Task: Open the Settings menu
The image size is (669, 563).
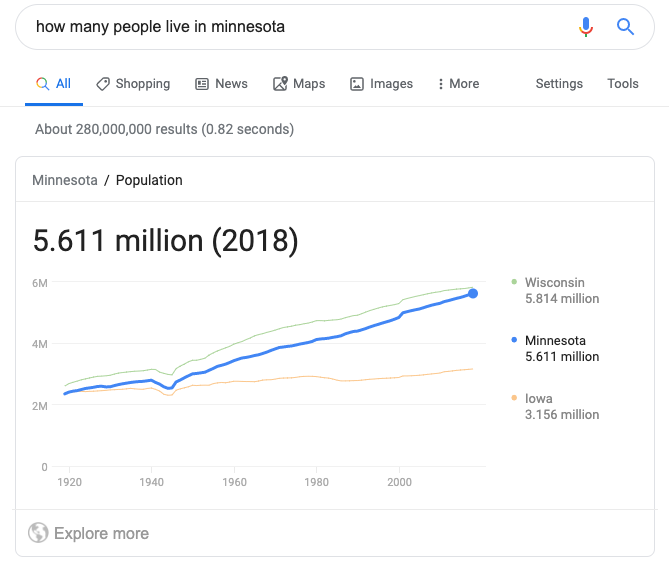Action: click(559, 84)
